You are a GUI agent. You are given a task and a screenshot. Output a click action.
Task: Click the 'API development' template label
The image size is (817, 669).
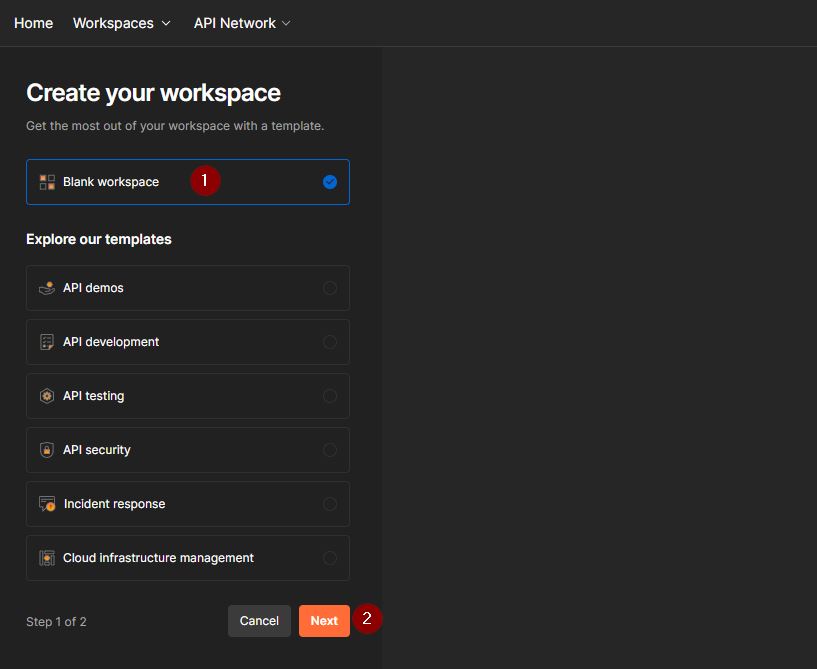tap(111, 342)
